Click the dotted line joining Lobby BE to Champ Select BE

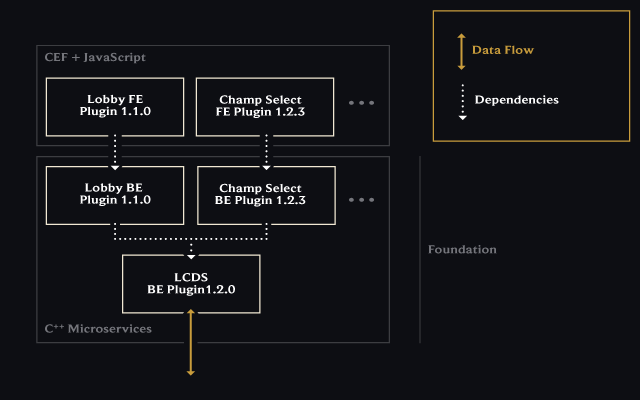[x=190, y=239]
